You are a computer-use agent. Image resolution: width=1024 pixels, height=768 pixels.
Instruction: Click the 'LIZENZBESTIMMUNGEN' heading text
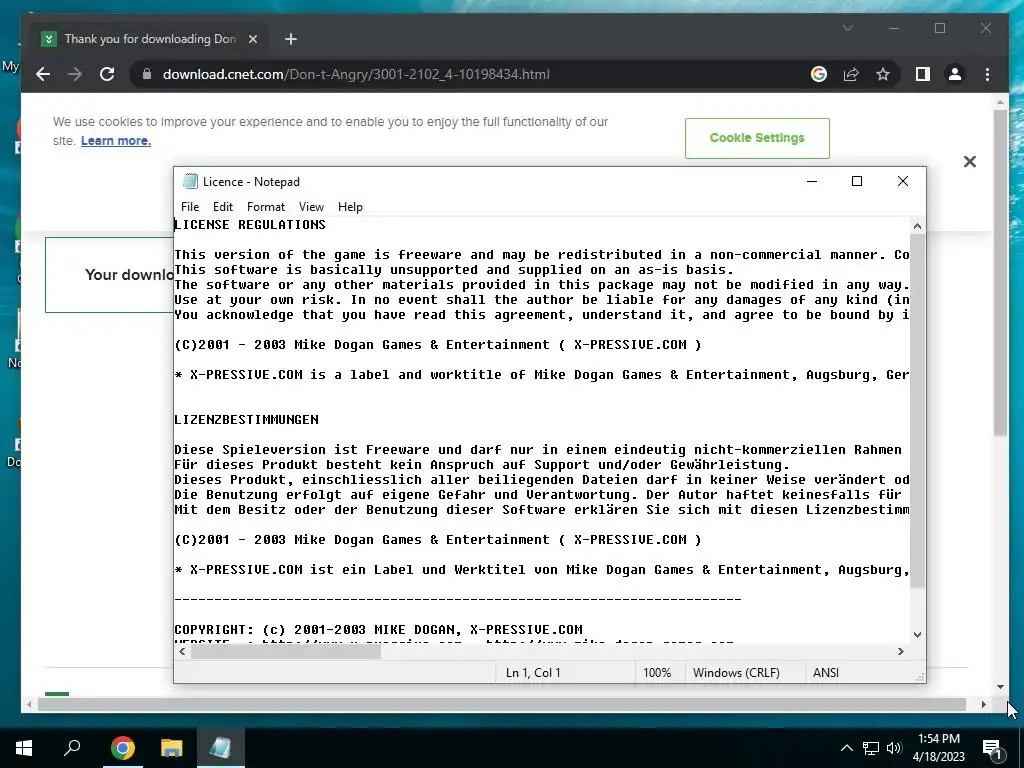[x=246, y=419]
